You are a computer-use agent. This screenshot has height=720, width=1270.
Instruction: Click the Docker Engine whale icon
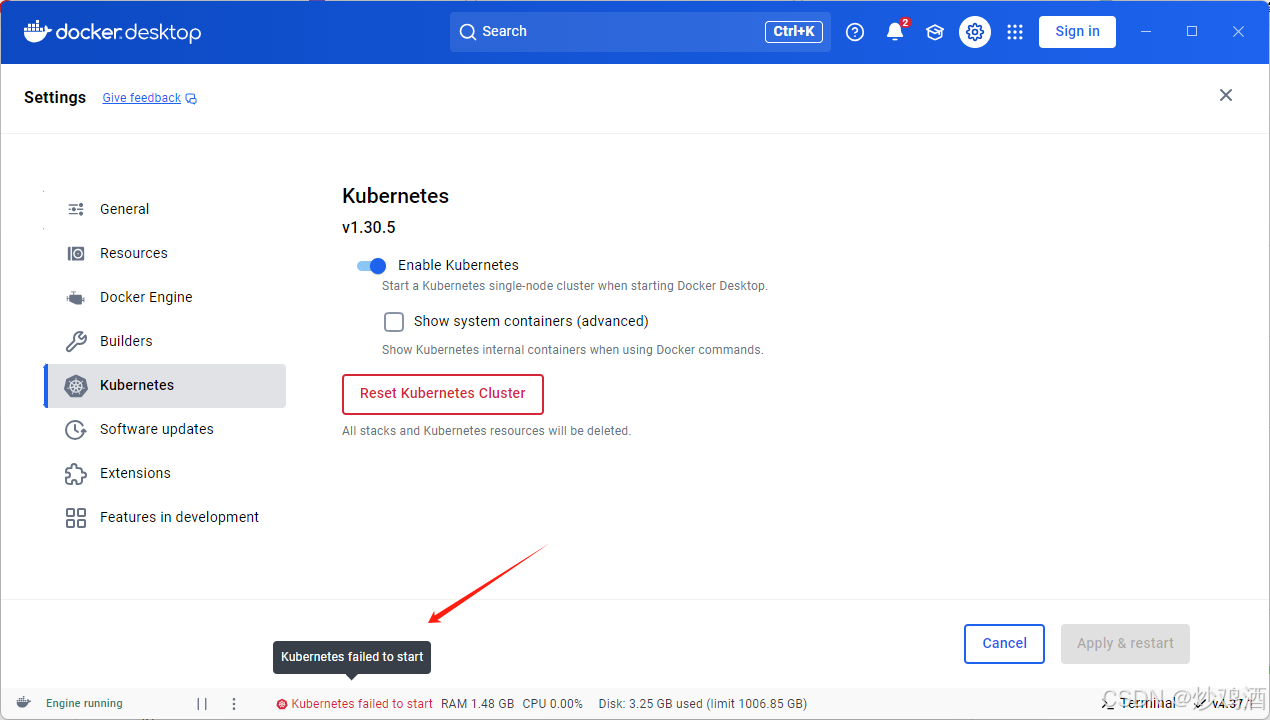pos(76,297)
